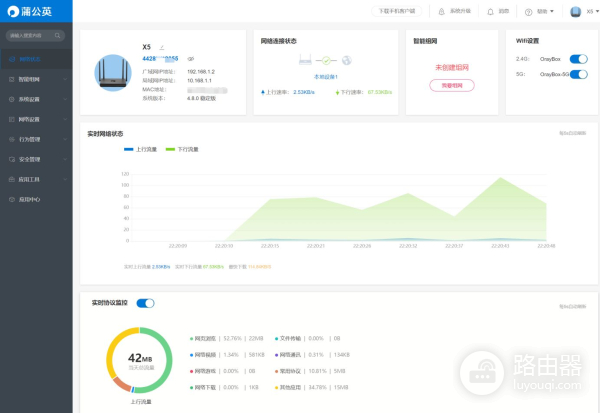
Task: Disable the 实时协议监控 switch
Action: point(145,302)
